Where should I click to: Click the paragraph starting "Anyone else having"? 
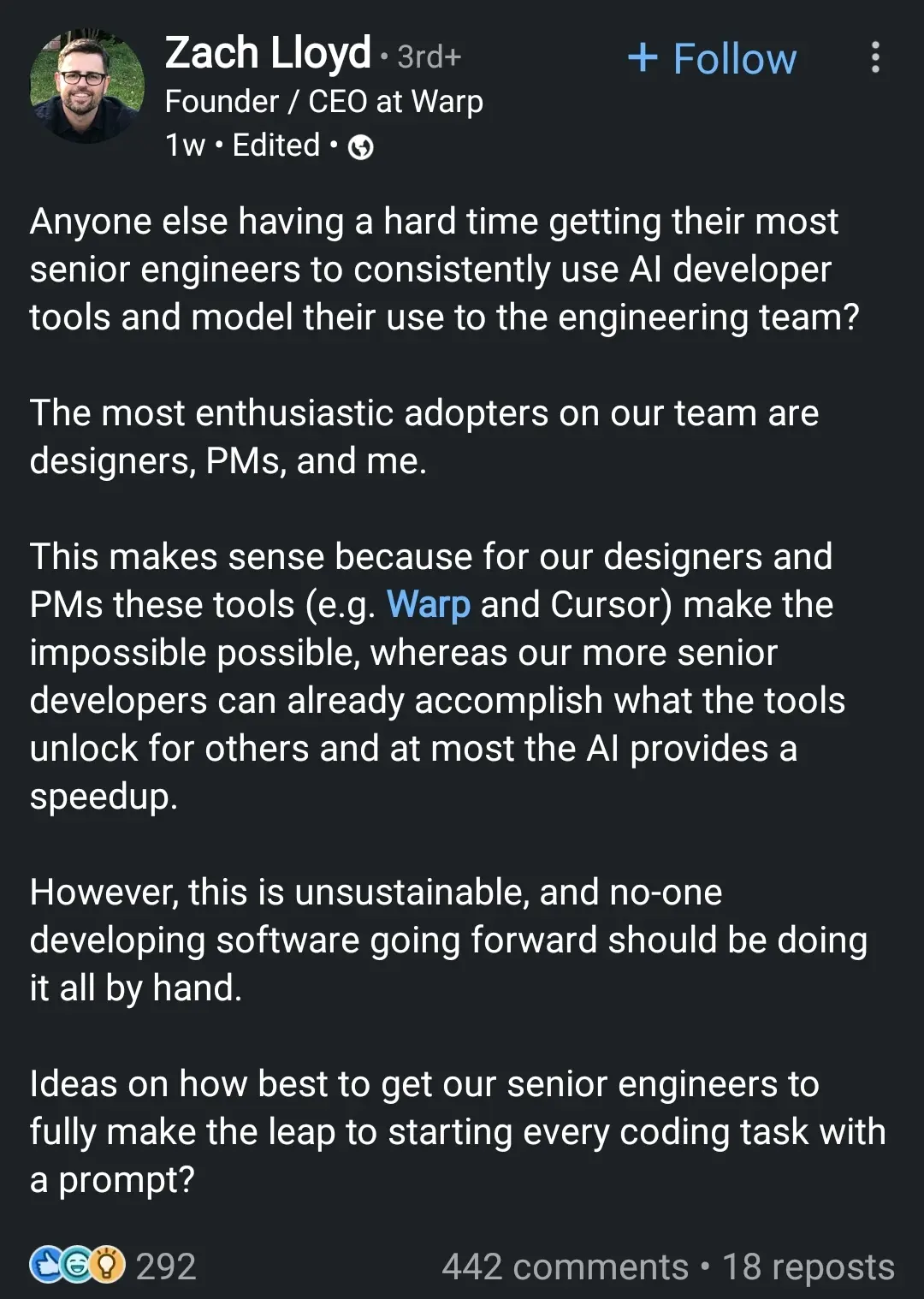click(x=444, y=269)
